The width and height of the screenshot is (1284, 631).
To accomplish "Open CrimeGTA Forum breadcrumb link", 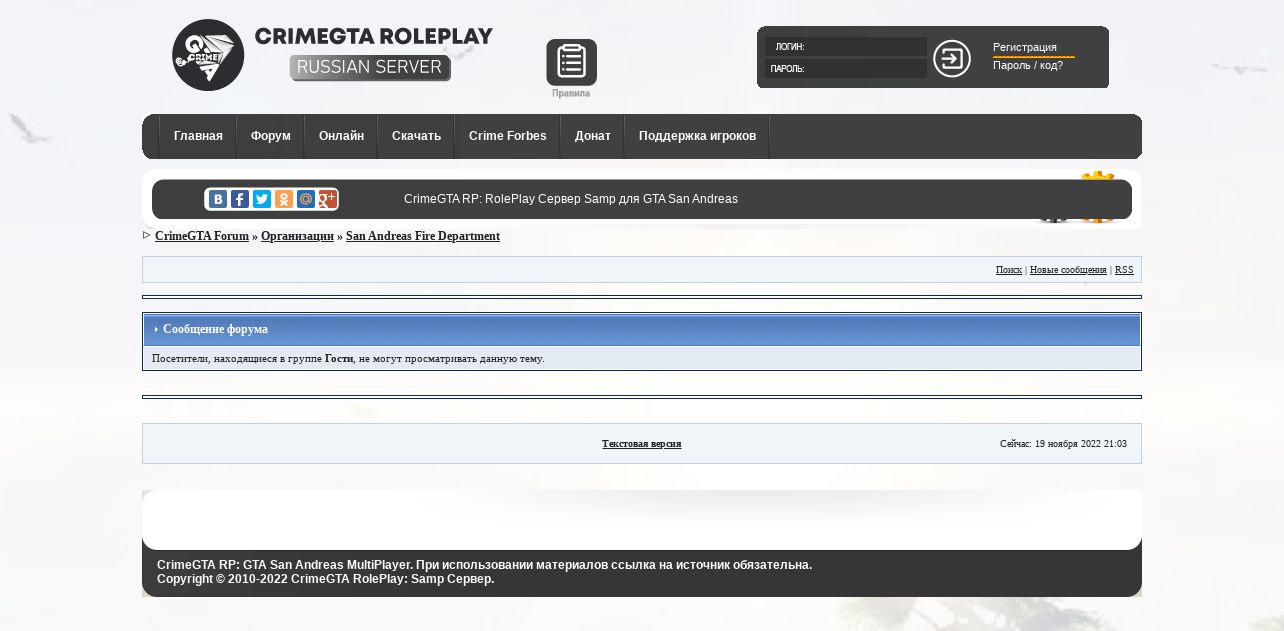I will pos(202,236).
